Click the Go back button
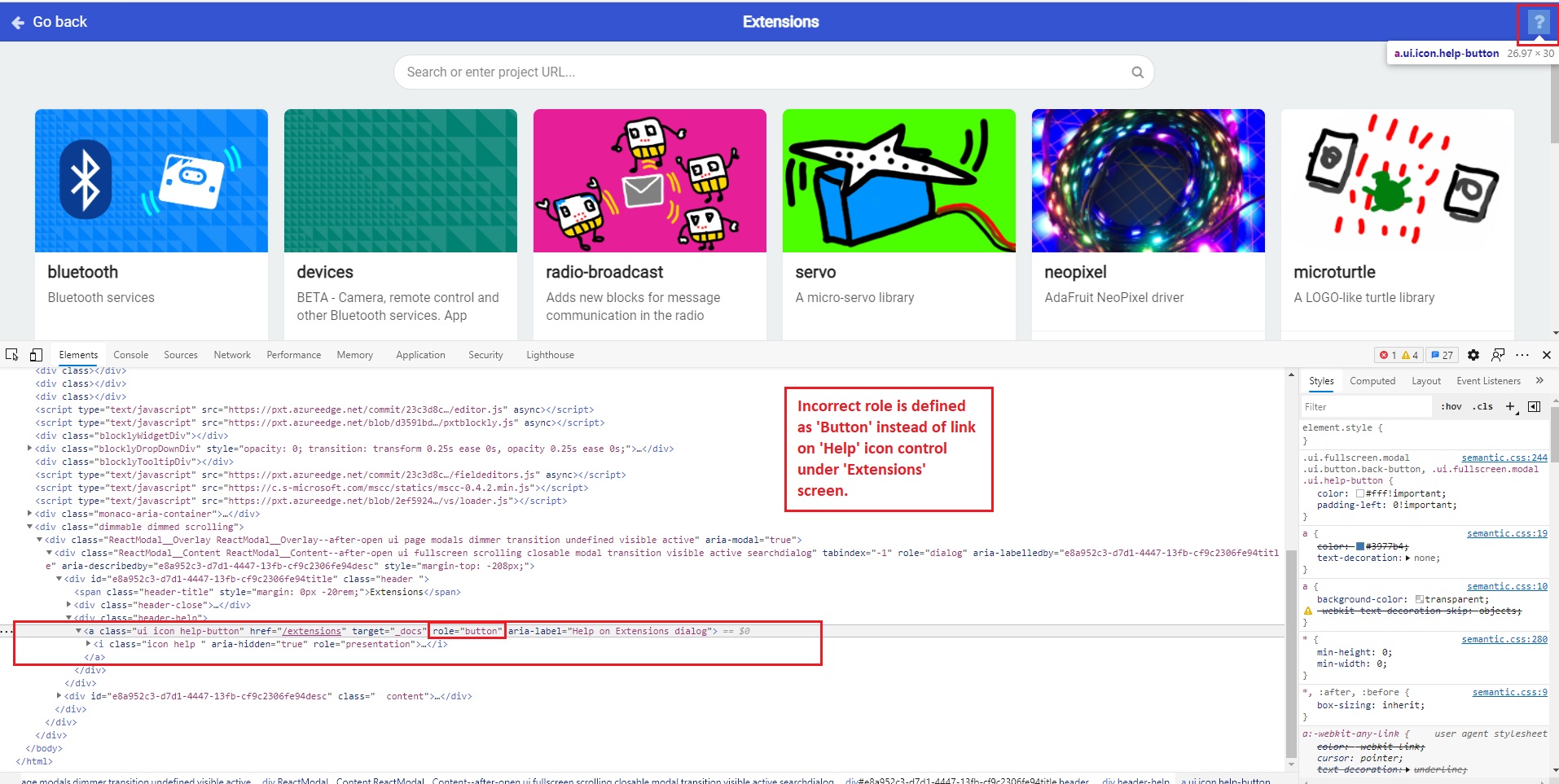 click(51, 21)
